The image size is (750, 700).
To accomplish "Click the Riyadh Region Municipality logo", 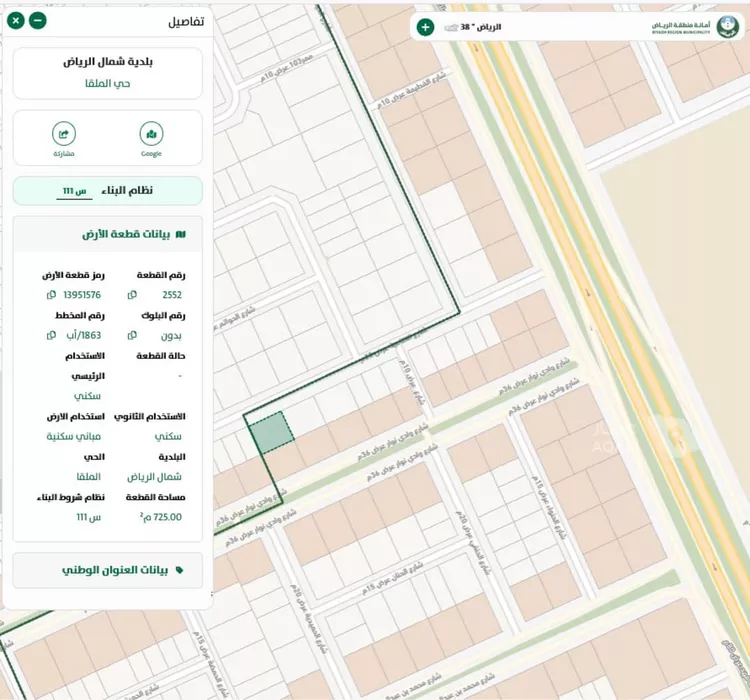I will [x=727, y=27].
